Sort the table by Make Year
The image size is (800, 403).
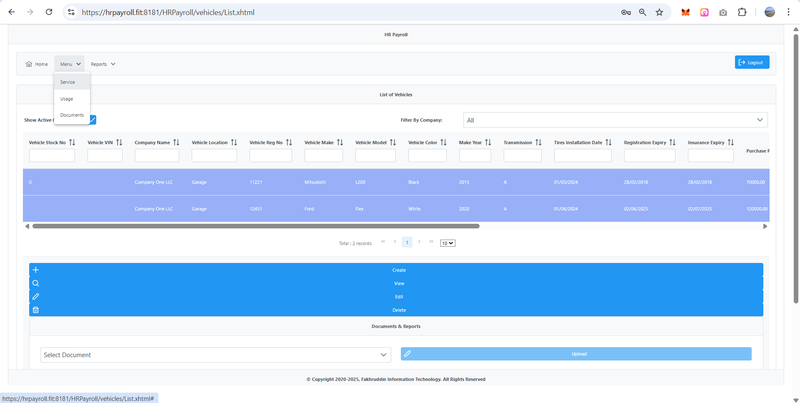[487, 143]
